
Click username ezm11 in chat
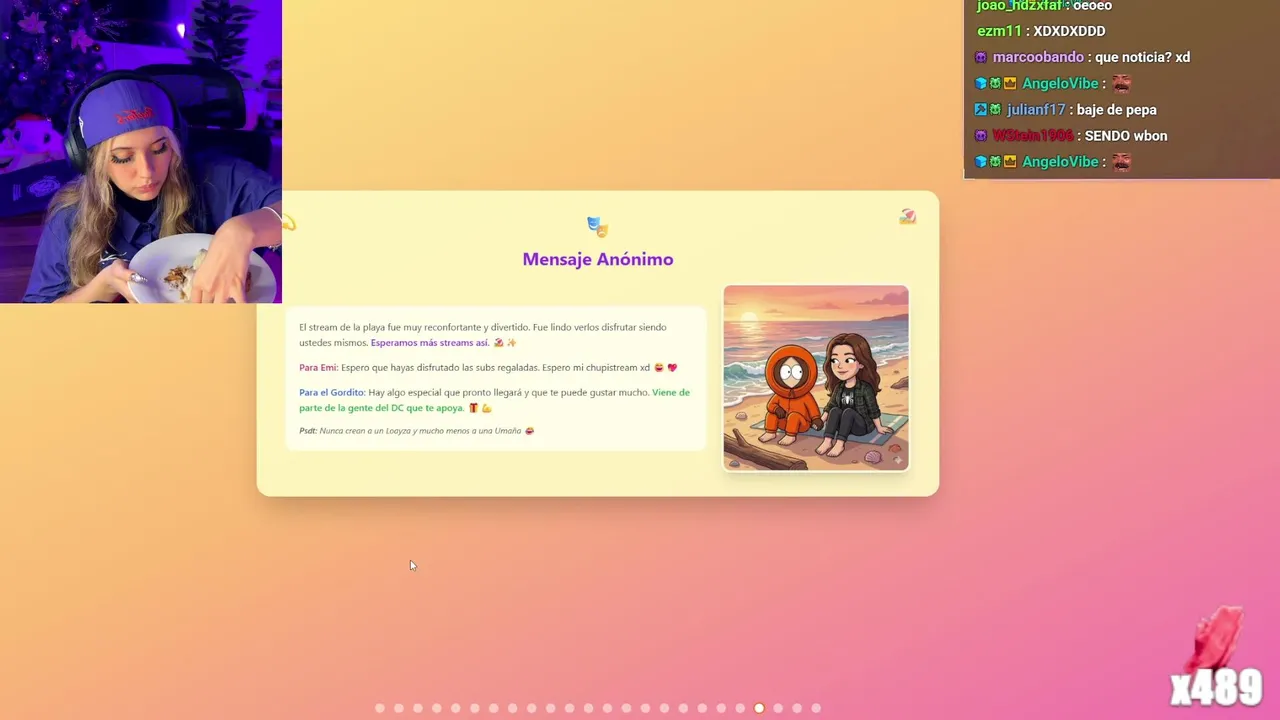pos(999,32)
